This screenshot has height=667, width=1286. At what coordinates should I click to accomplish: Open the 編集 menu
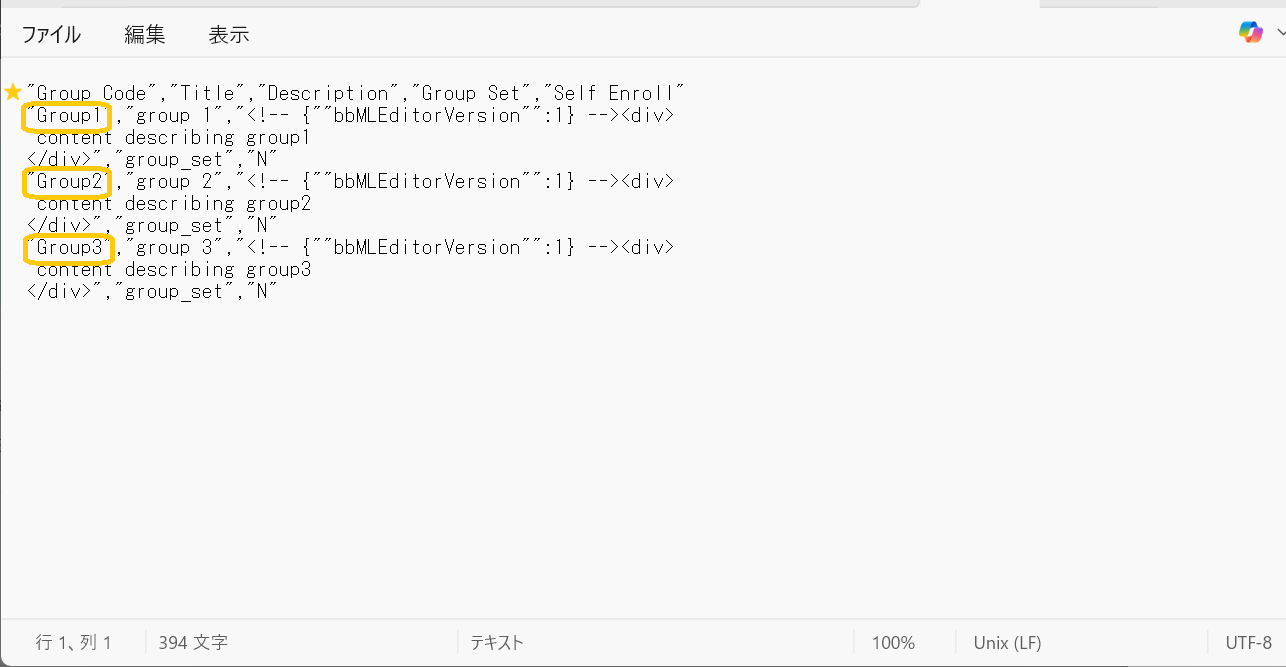pos(145,35)
